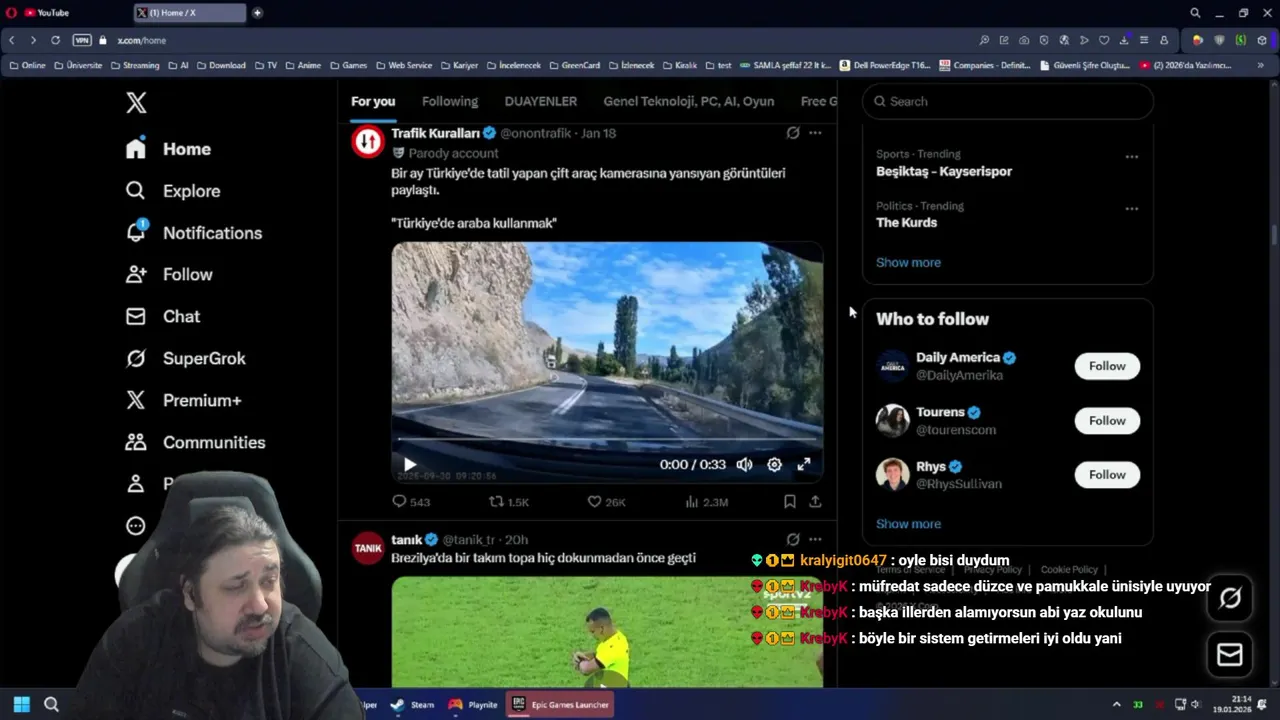Repost the Trafik Kuralları post
This screenshot has width=1280, height=720.
(508, 502)
